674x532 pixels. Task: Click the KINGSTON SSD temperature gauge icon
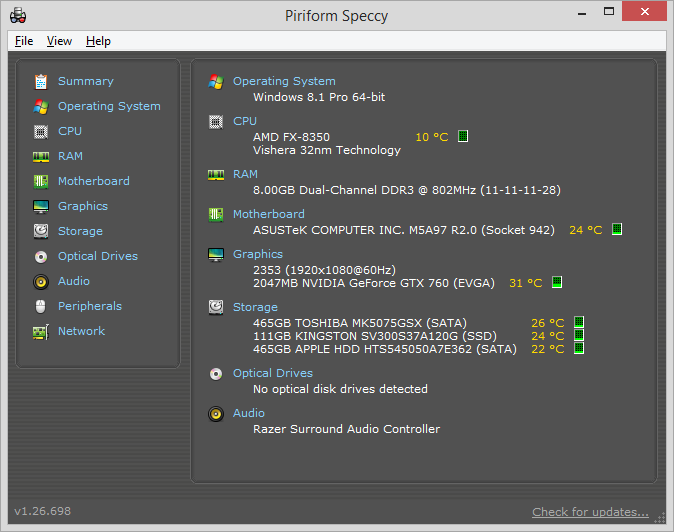[x=579, y=335]
